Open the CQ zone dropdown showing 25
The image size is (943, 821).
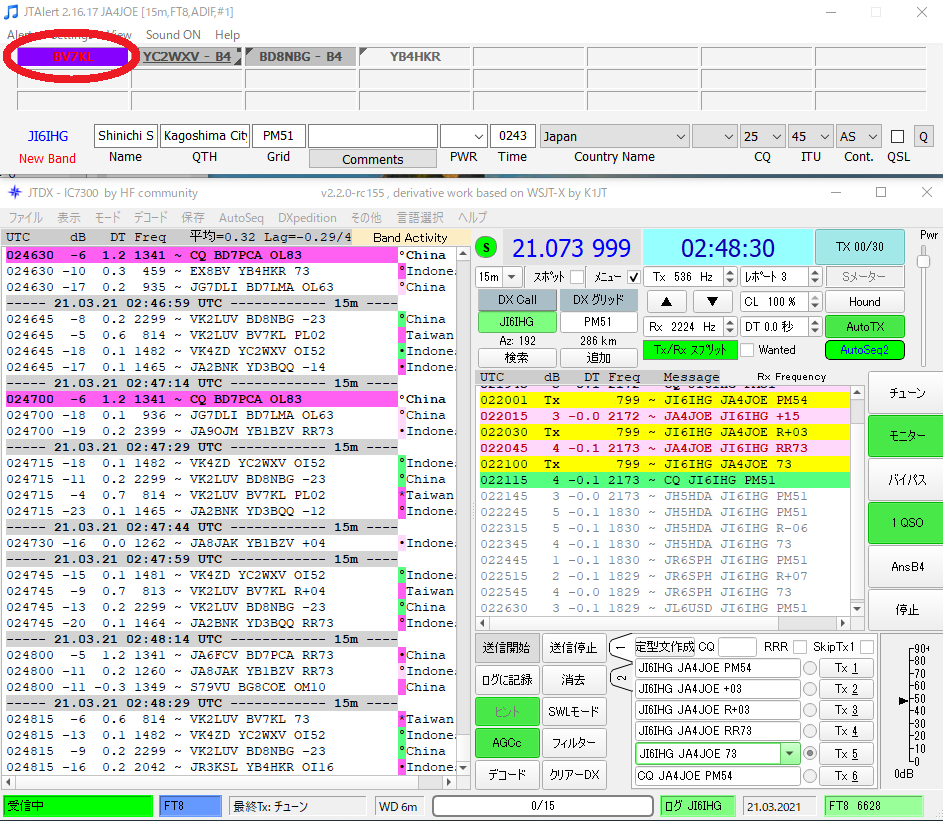click(763, 137)
